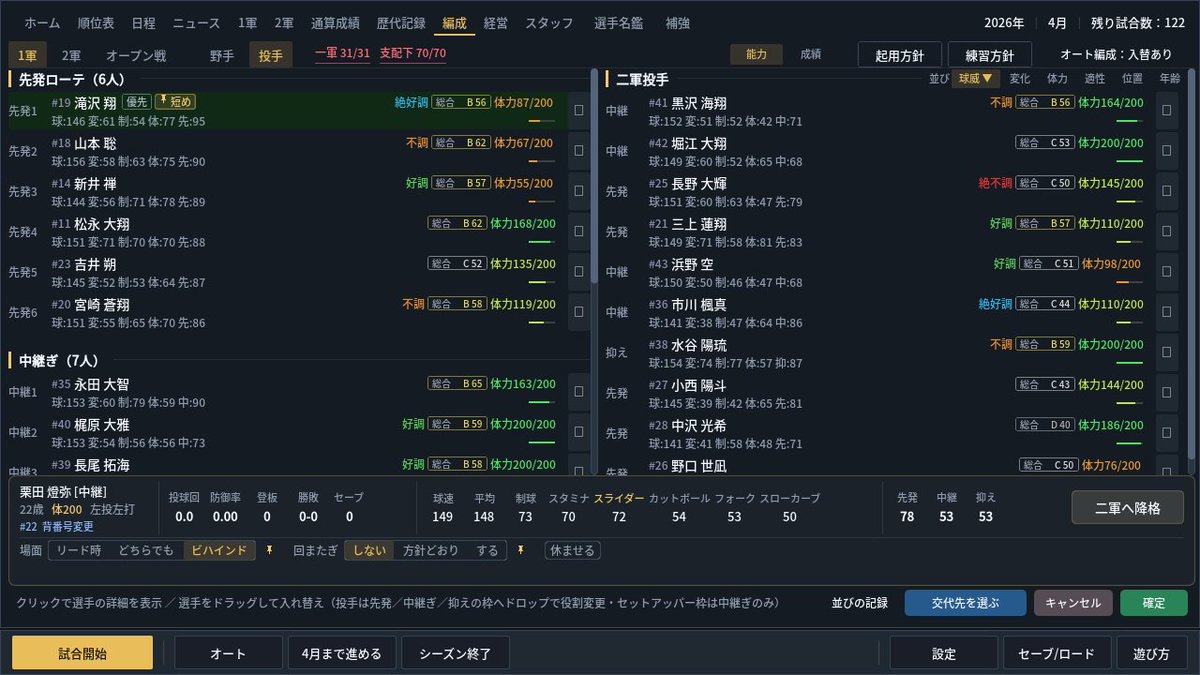Open the 歴代記録 tab
1200x675 pixels.
pyautogui.click(x=401, y=23)
